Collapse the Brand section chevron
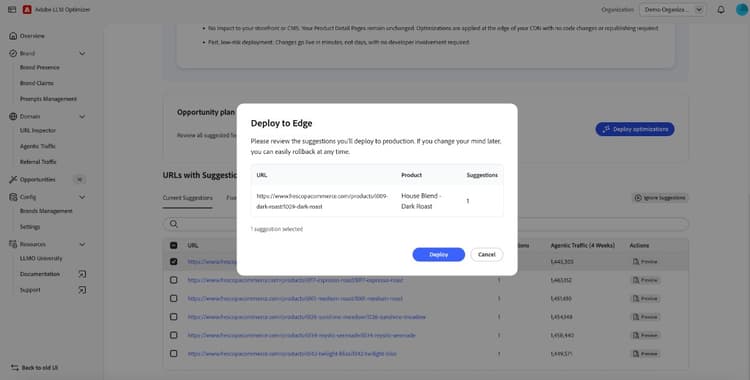 pos(82,53)
